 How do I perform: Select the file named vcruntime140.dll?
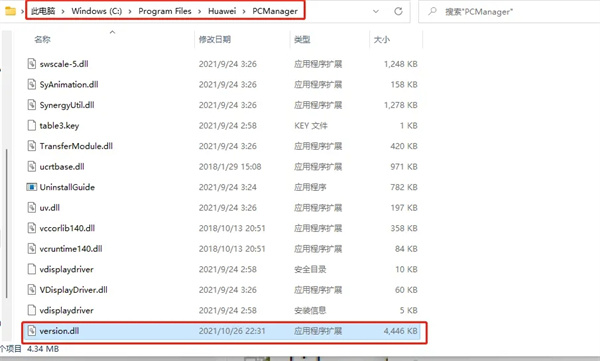click(71, 249)
